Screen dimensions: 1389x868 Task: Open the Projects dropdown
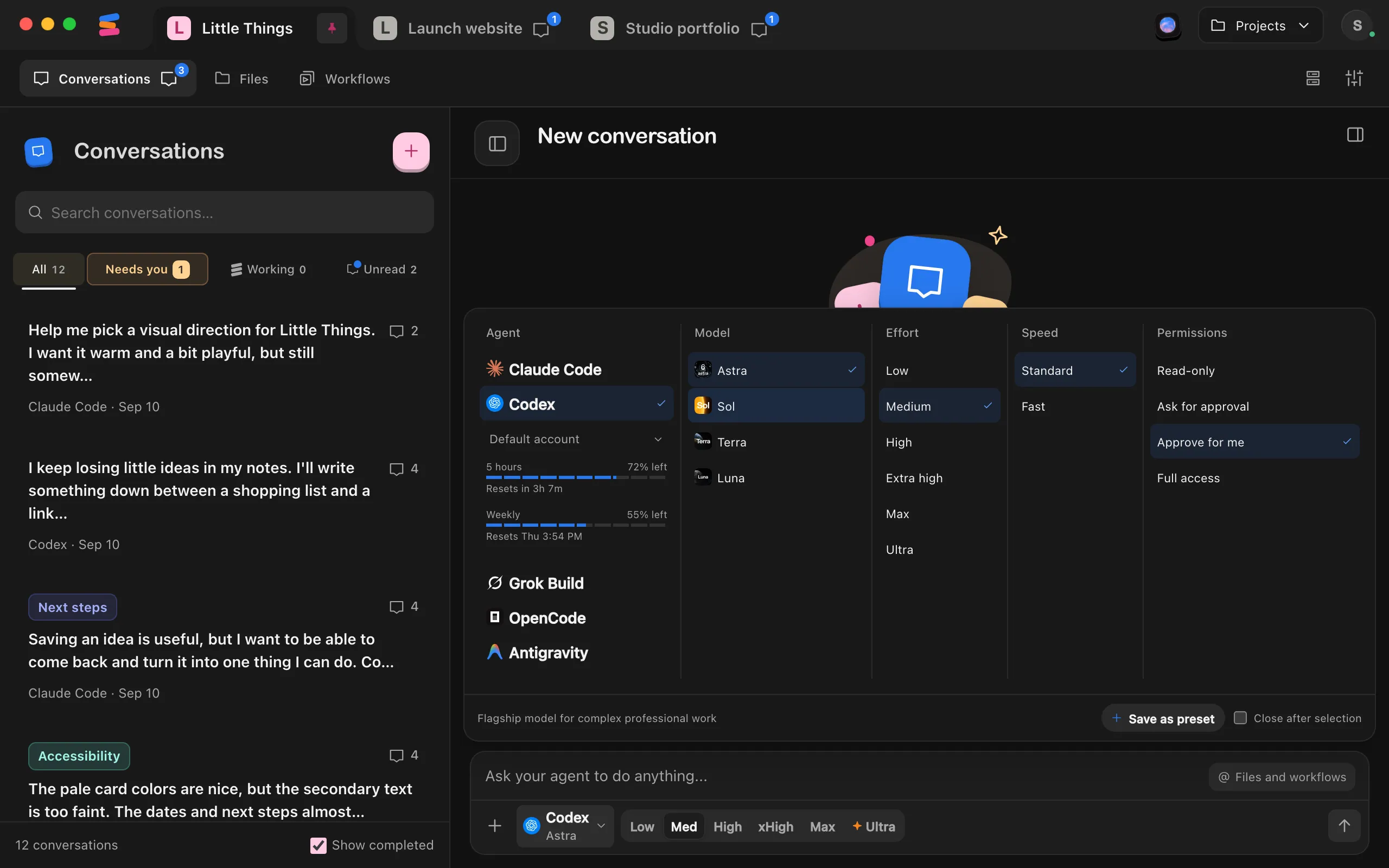tap(1260, 26)
